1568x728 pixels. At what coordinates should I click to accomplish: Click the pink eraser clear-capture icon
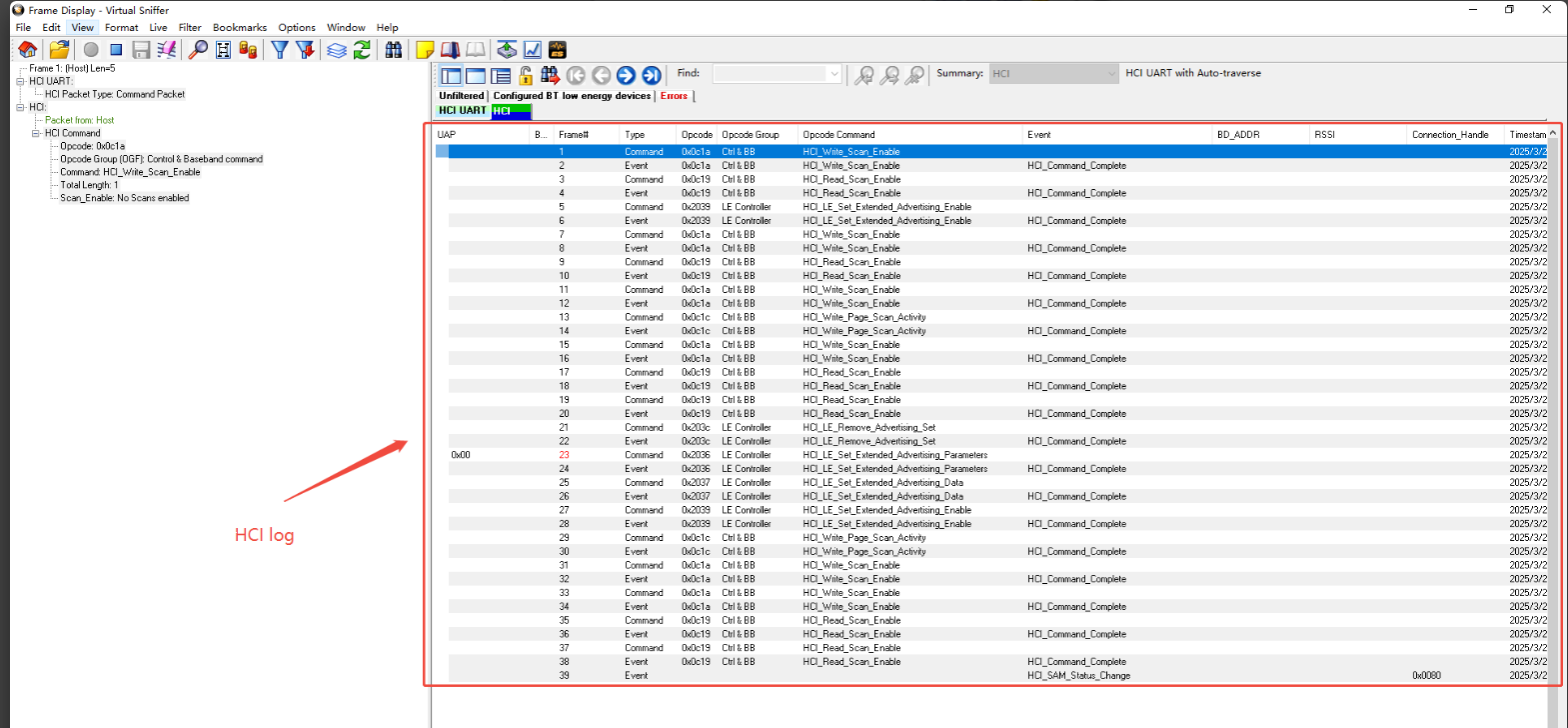(x=167, y=49)
